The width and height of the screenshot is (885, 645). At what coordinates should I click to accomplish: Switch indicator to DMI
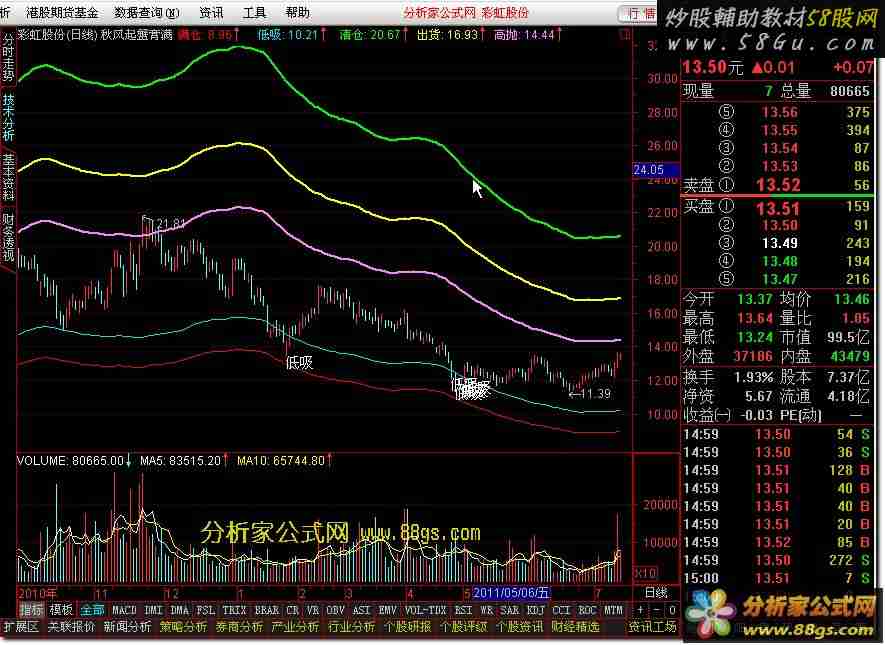coord(154,610)
